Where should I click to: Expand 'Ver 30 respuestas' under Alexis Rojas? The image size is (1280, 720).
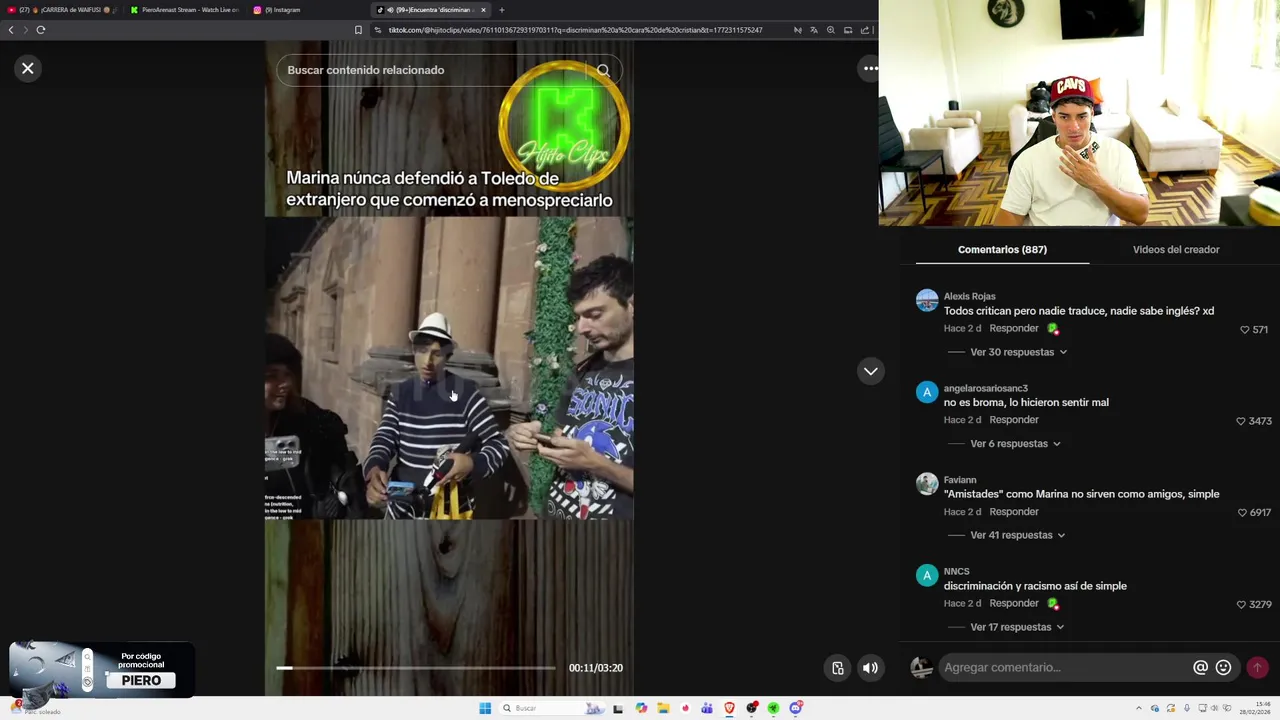tap(1018, 352)
